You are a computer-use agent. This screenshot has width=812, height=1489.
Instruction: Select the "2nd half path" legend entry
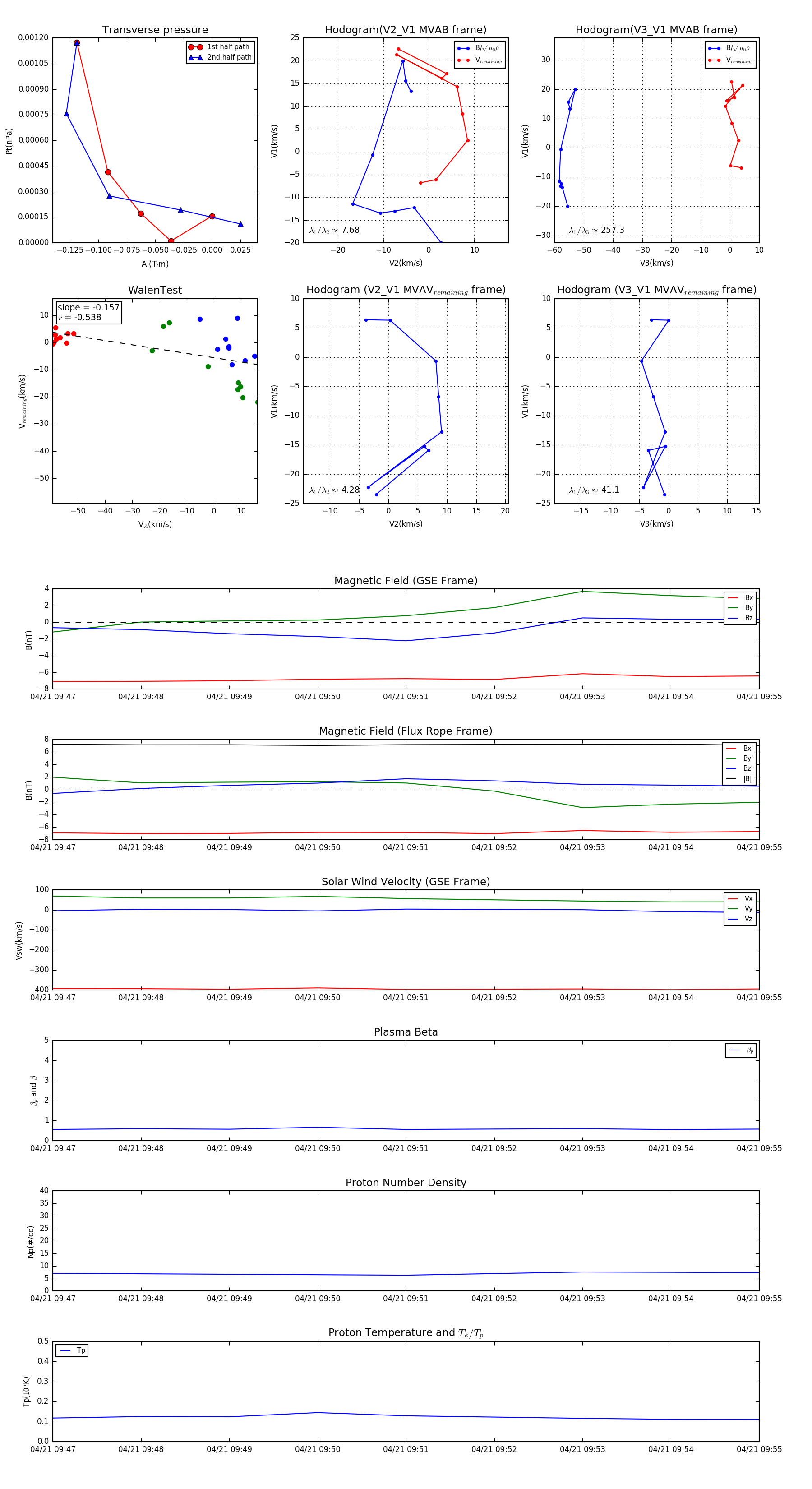click(x=220, y=57)
